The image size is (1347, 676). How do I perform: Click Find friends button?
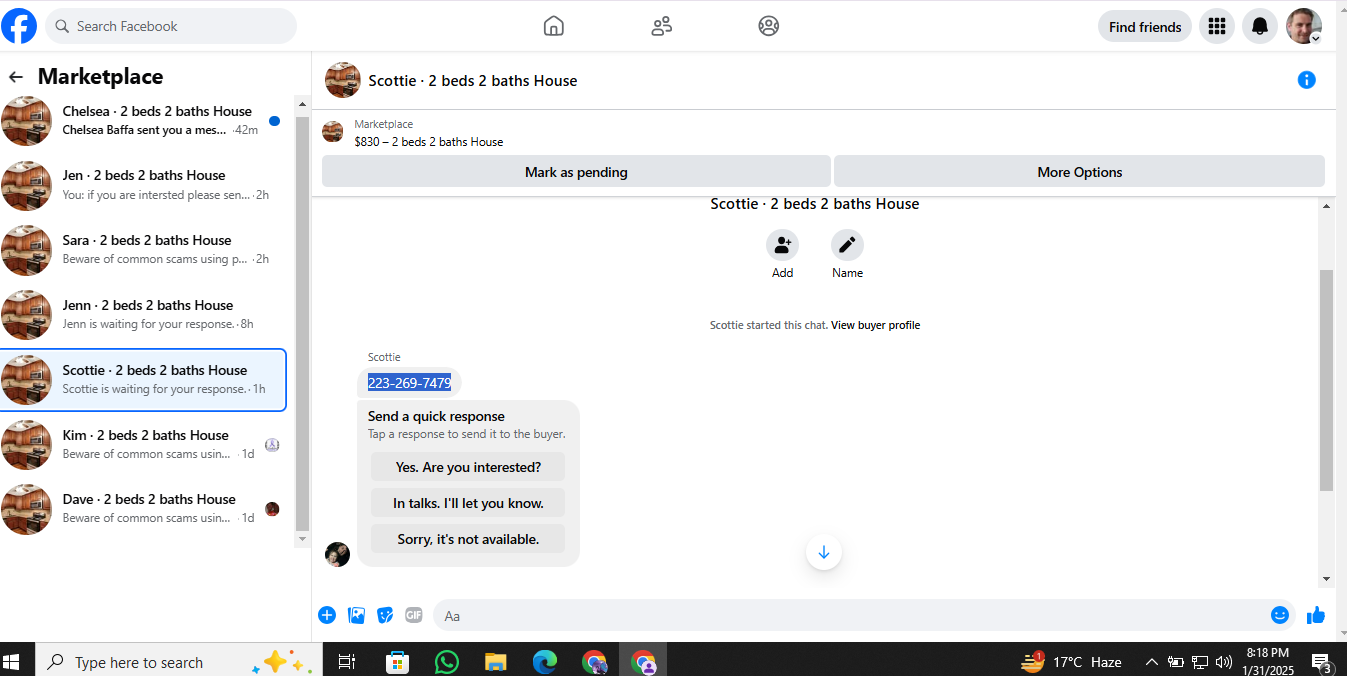1145,27
